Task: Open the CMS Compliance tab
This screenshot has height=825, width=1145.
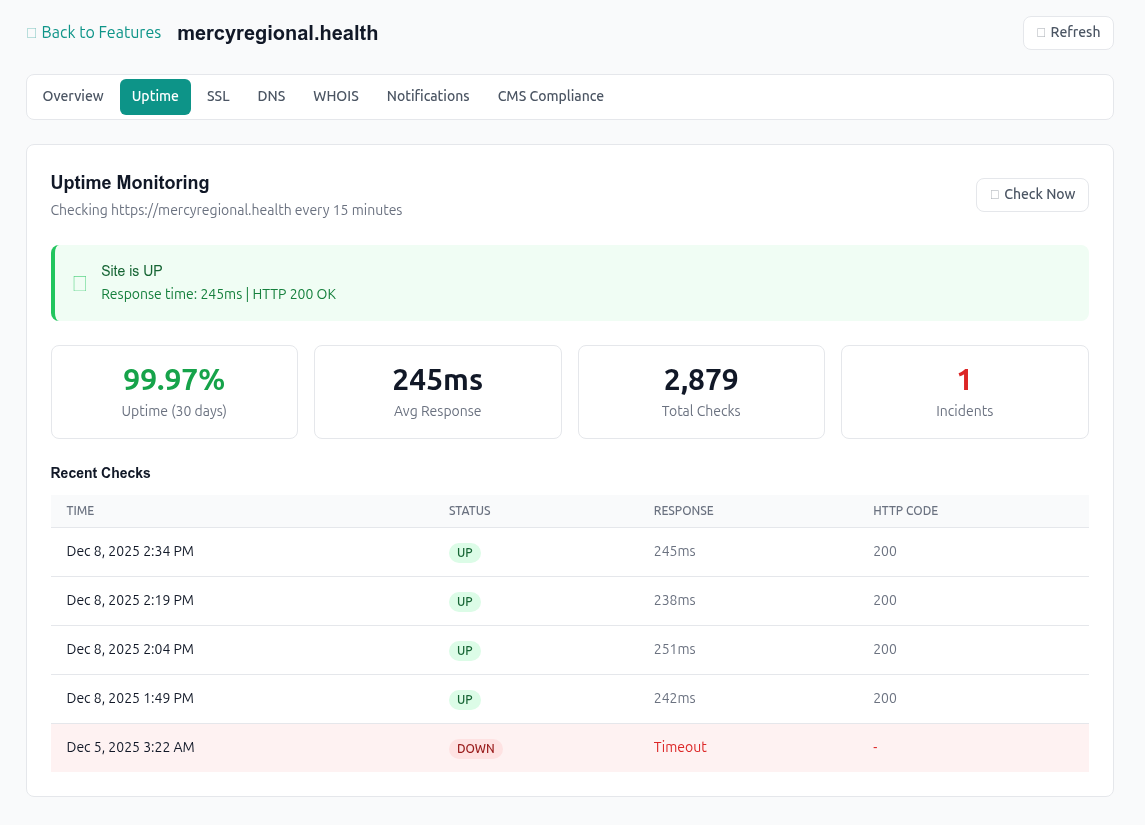Action: pos(551,96)
